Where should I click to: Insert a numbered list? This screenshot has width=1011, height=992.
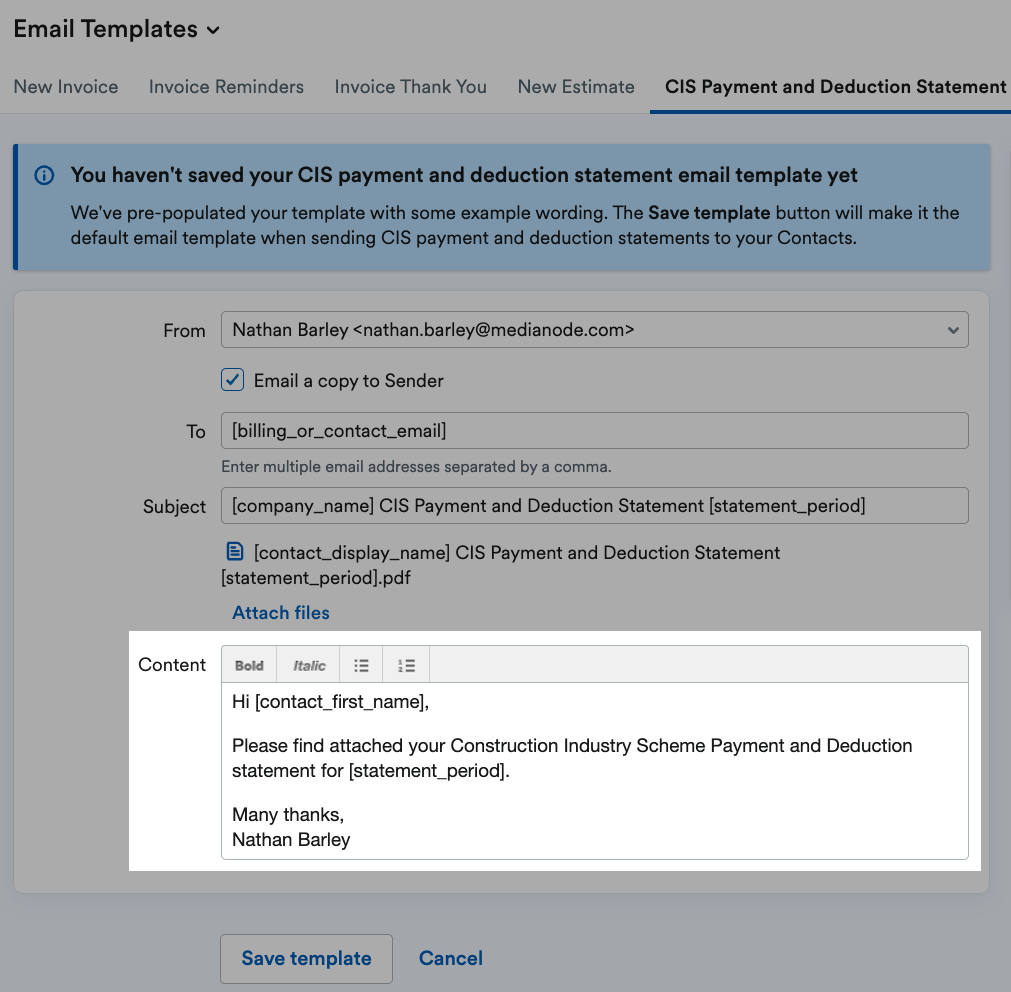click(406, 665)
